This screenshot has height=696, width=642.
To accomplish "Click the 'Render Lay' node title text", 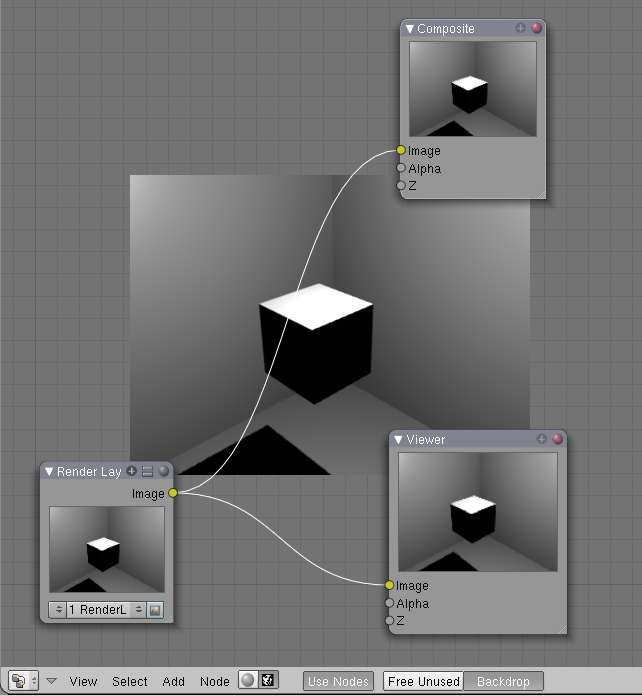I will pyautogui.click(x=89, y=471).
